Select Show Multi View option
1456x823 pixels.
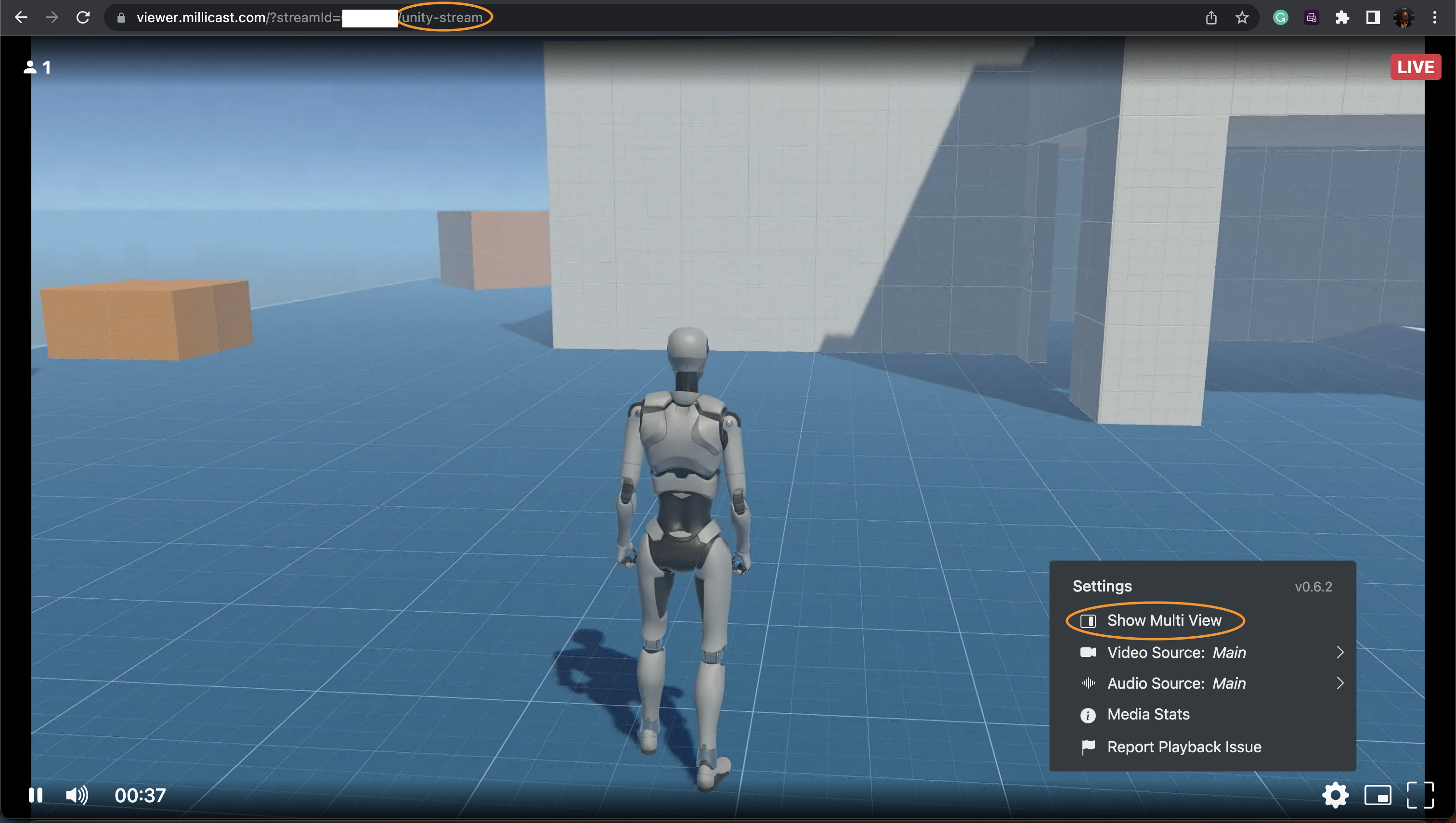click(1164, 621)
